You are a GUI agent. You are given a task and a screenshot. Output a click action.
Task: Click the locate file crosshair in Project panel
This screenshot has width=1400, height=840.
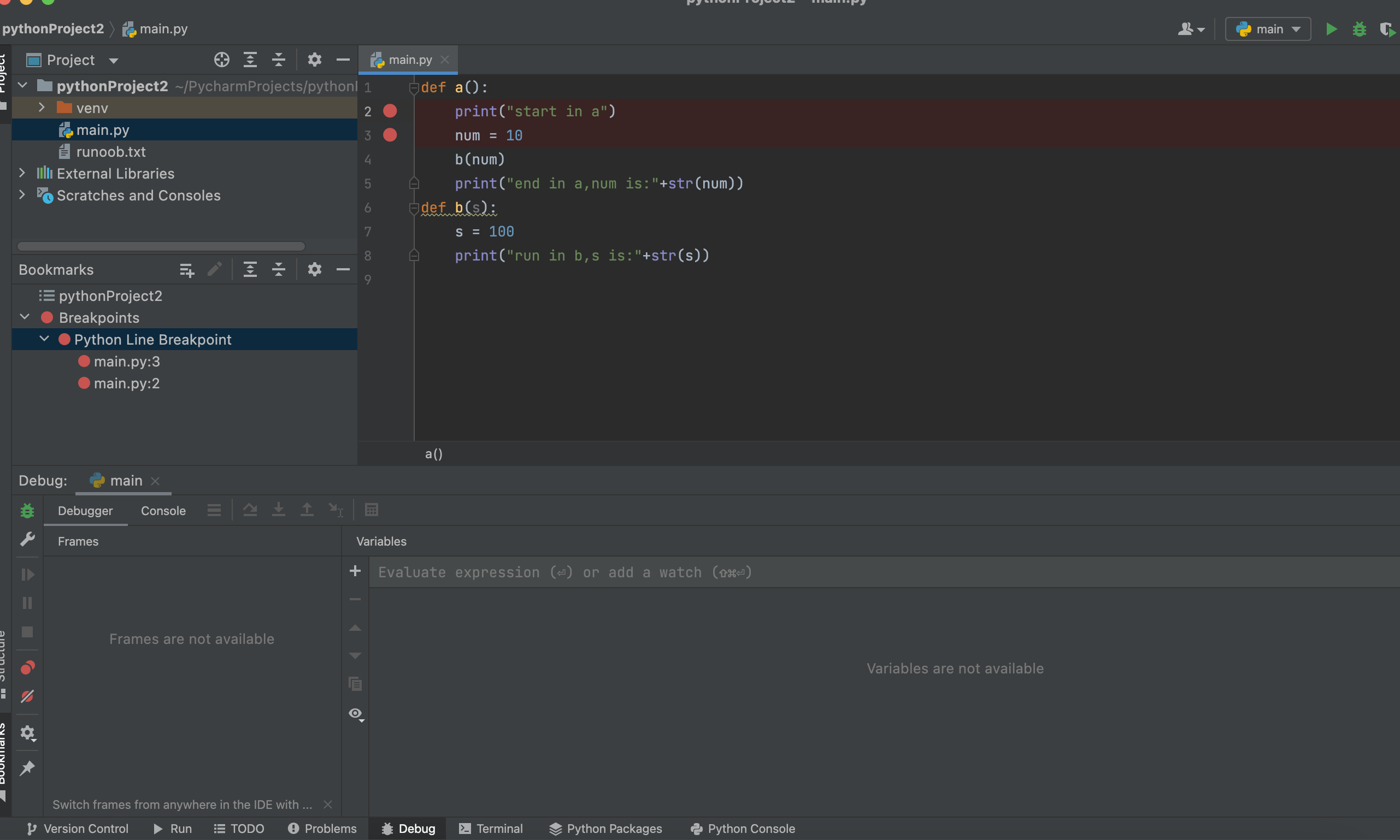pos(221,60)
